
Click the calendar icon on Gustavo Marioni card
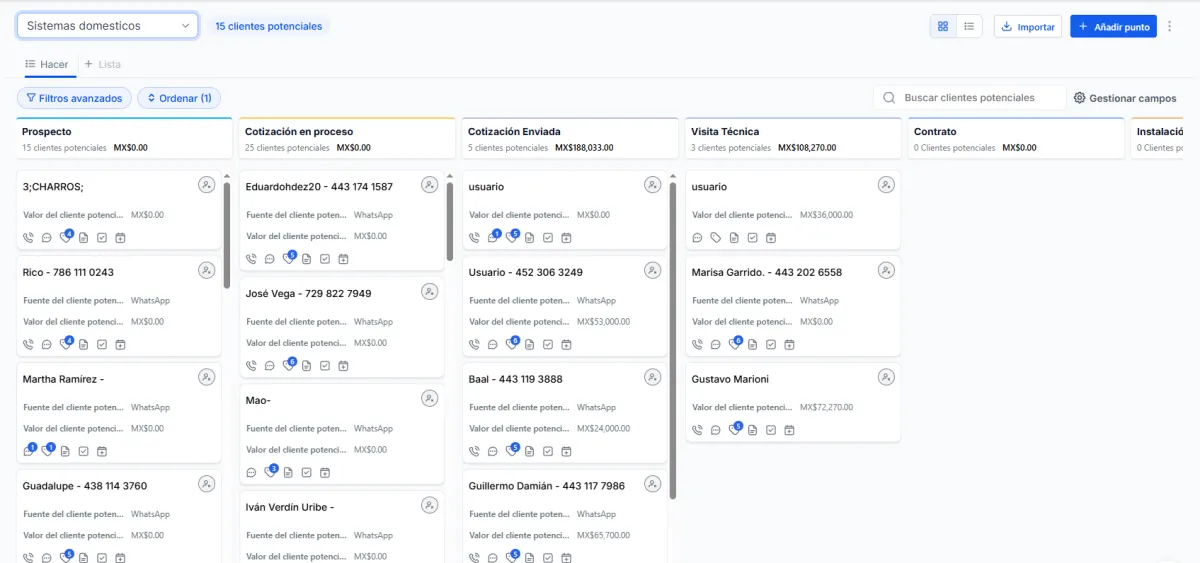[789, 430]
